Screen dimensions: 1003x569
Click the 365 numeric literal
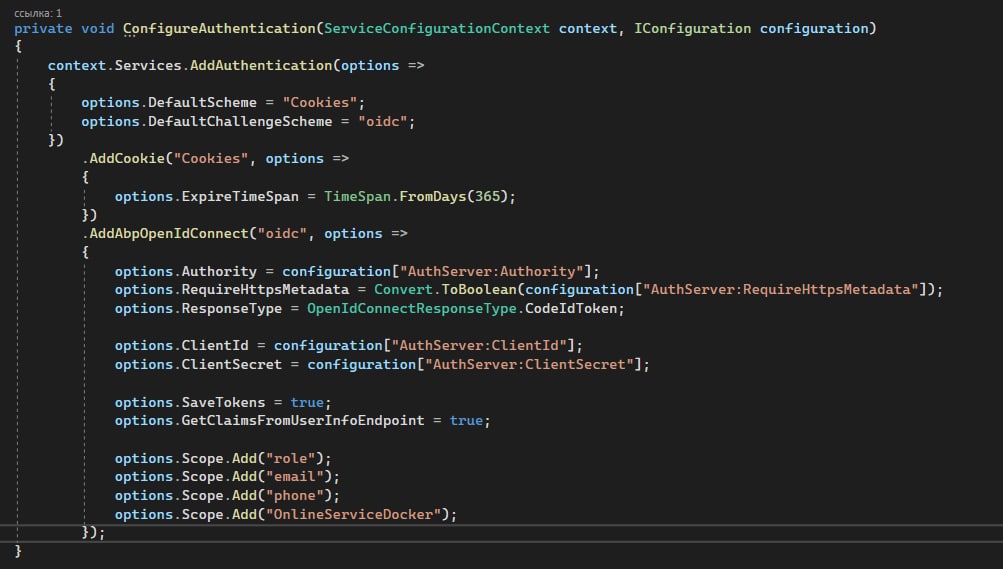pyautogui.click(x=487, y=197)
